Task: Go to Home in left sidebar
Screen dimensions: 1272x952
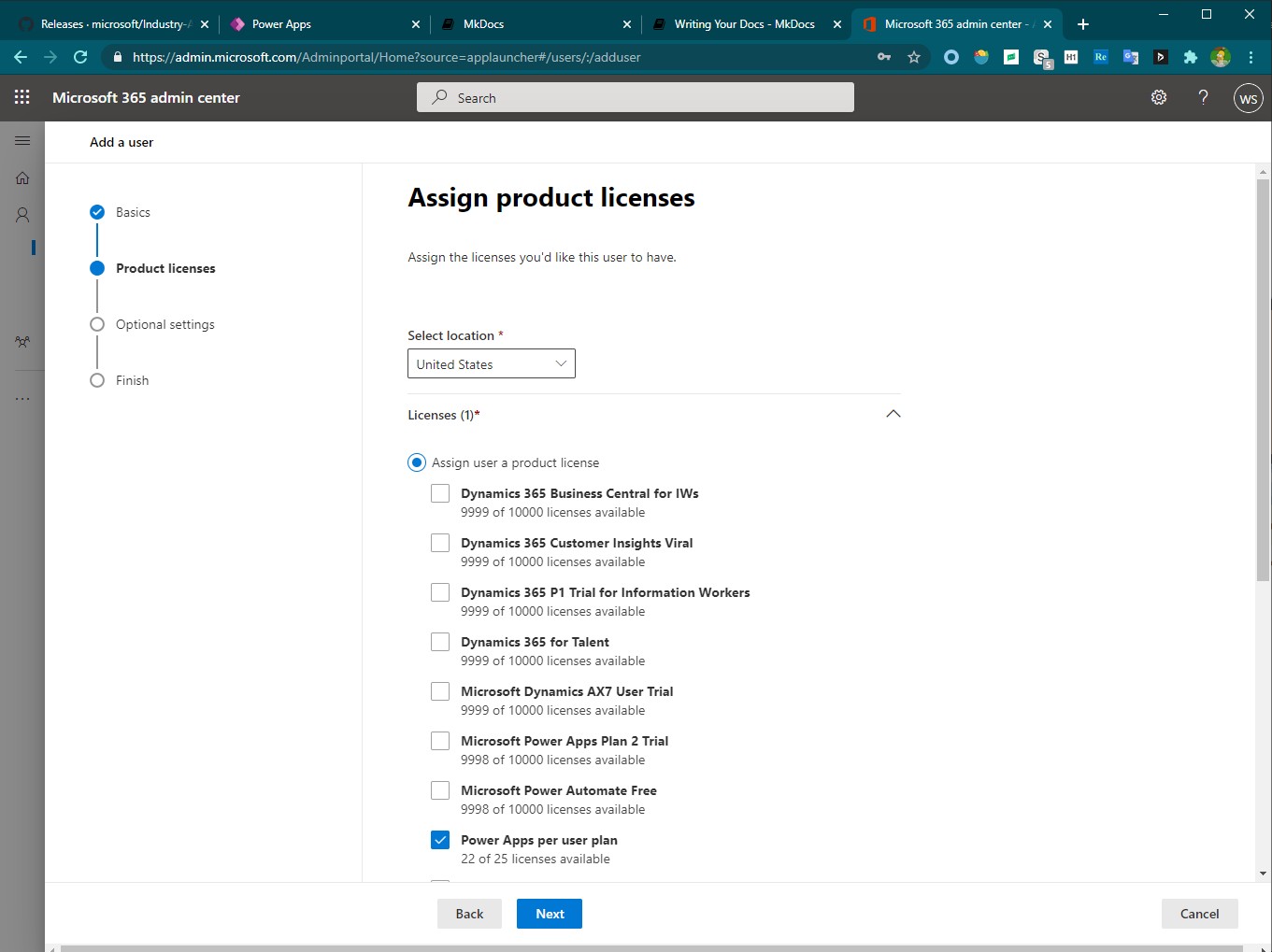Action: click(22, 178)
